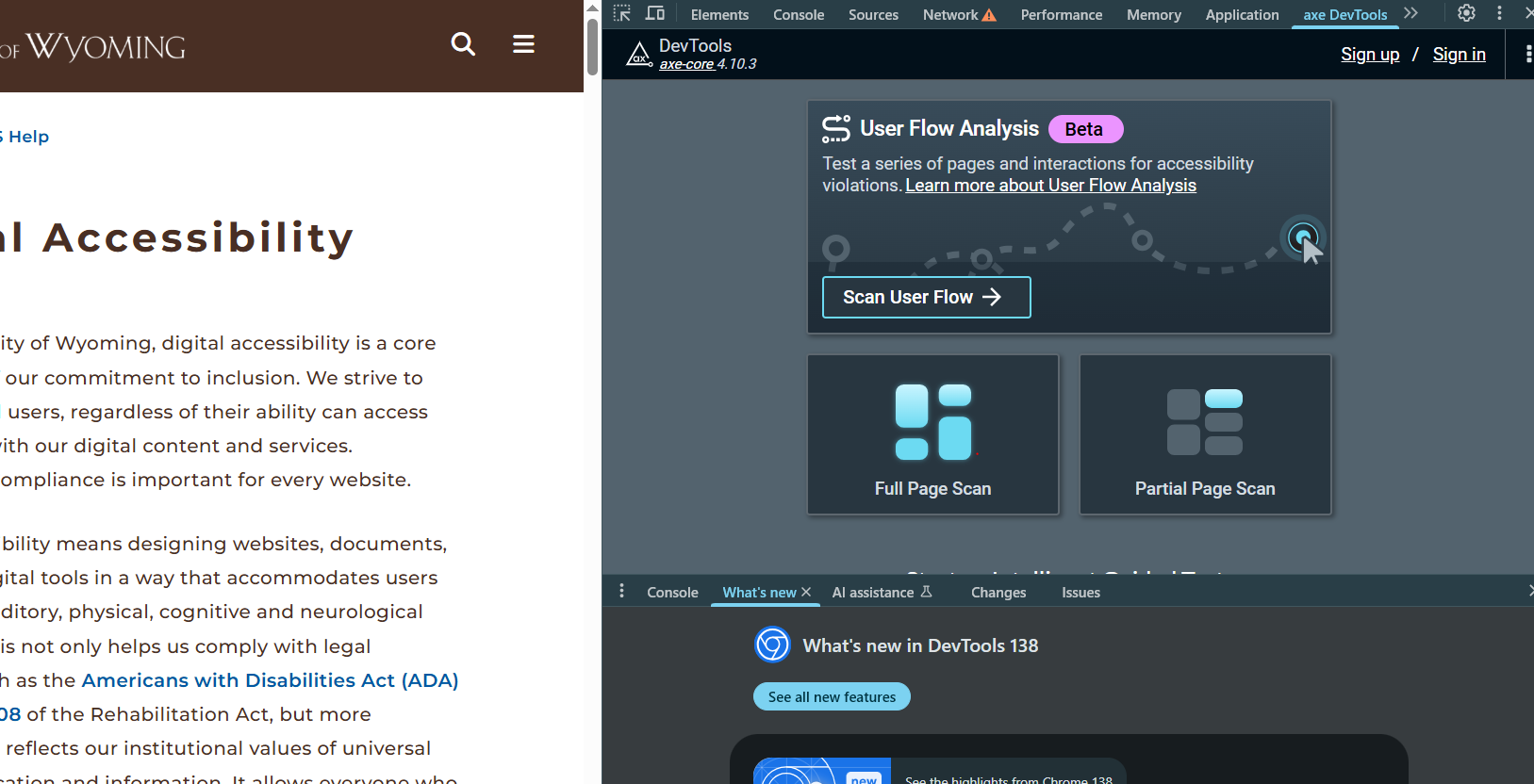Open Americans with Disabilities Act (ADA) link
The height and width of the screenshot is (784, 1534).
[270, 680]
